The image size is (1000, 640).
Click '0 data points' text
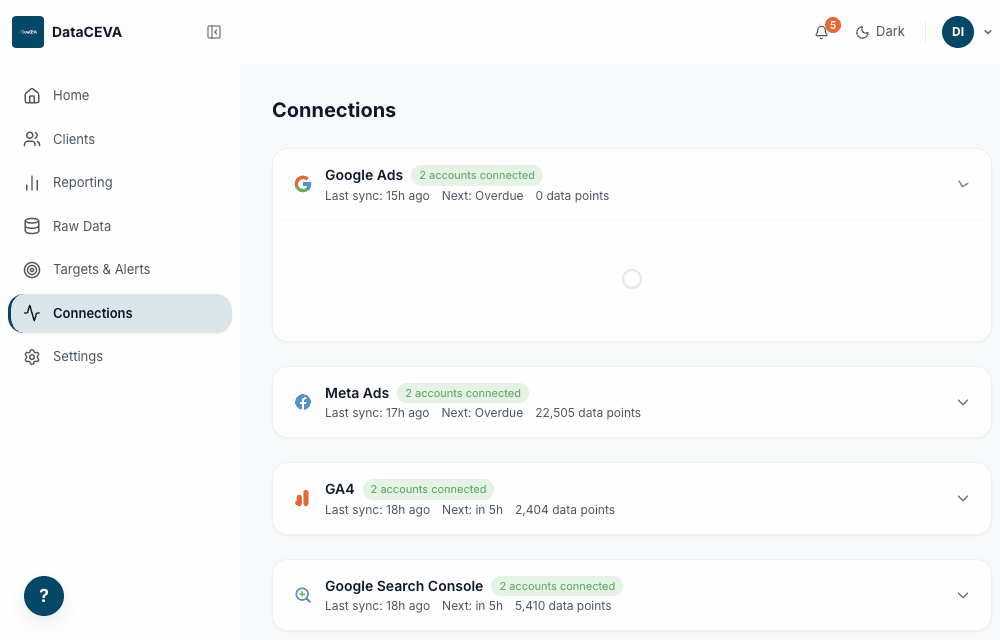572,196
